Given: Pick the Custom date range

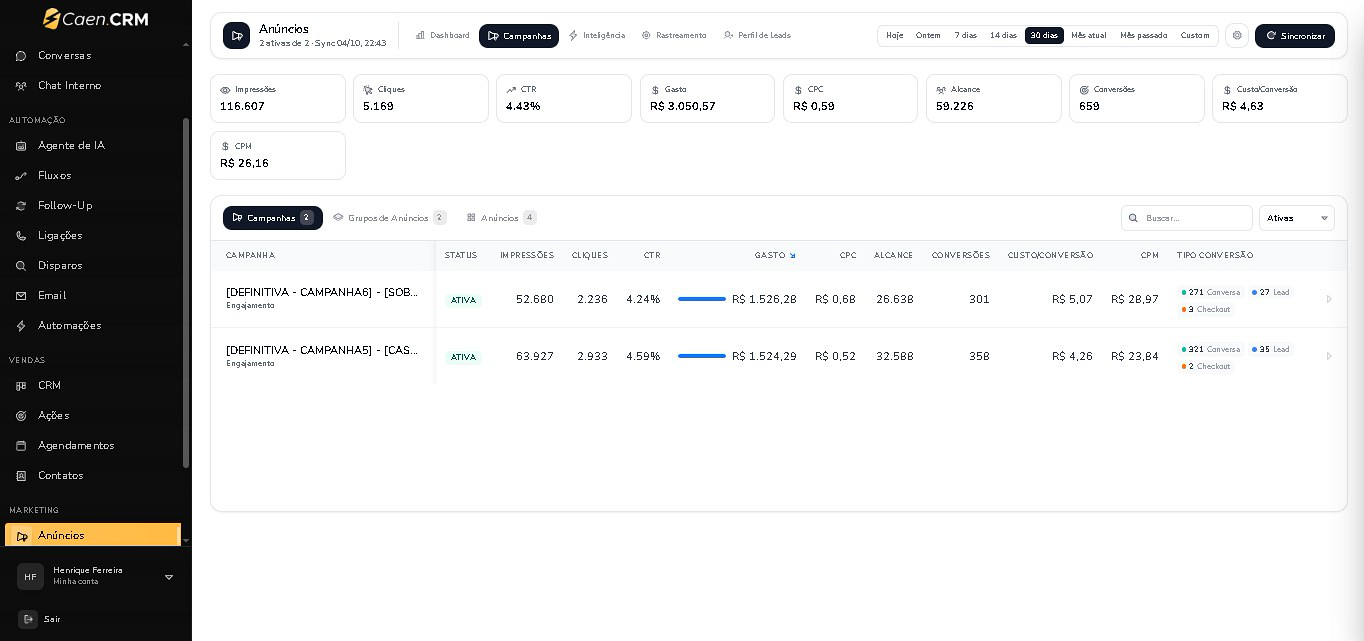Looking at the screenshot, I should click(x=1195, y=36).
